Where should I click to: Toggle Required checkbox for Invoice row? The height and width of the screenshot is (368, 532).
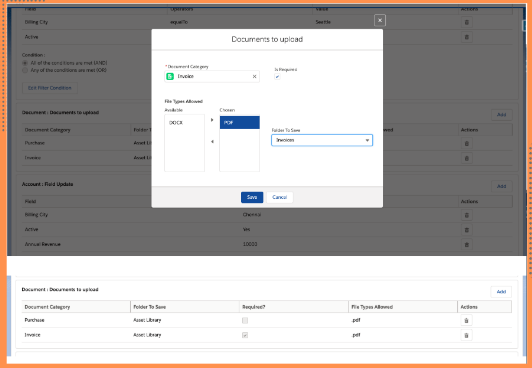point(245,335)
